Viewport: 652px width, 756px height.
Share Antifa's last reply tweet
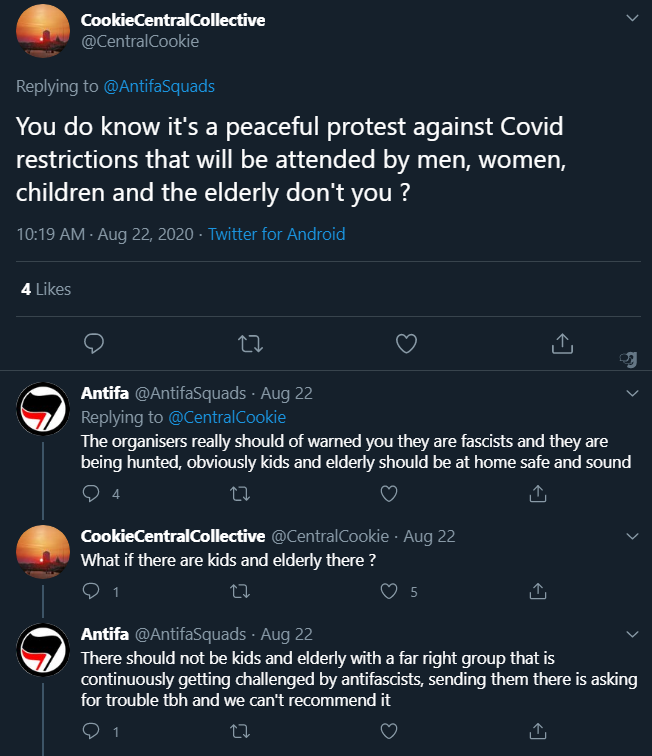(x=537, y=731)
